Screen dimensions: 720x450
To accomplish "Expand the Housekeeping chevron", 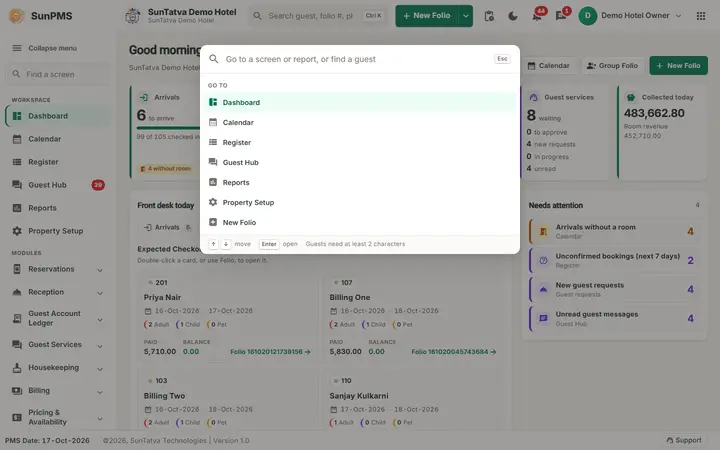I will (x=100, y=369).
